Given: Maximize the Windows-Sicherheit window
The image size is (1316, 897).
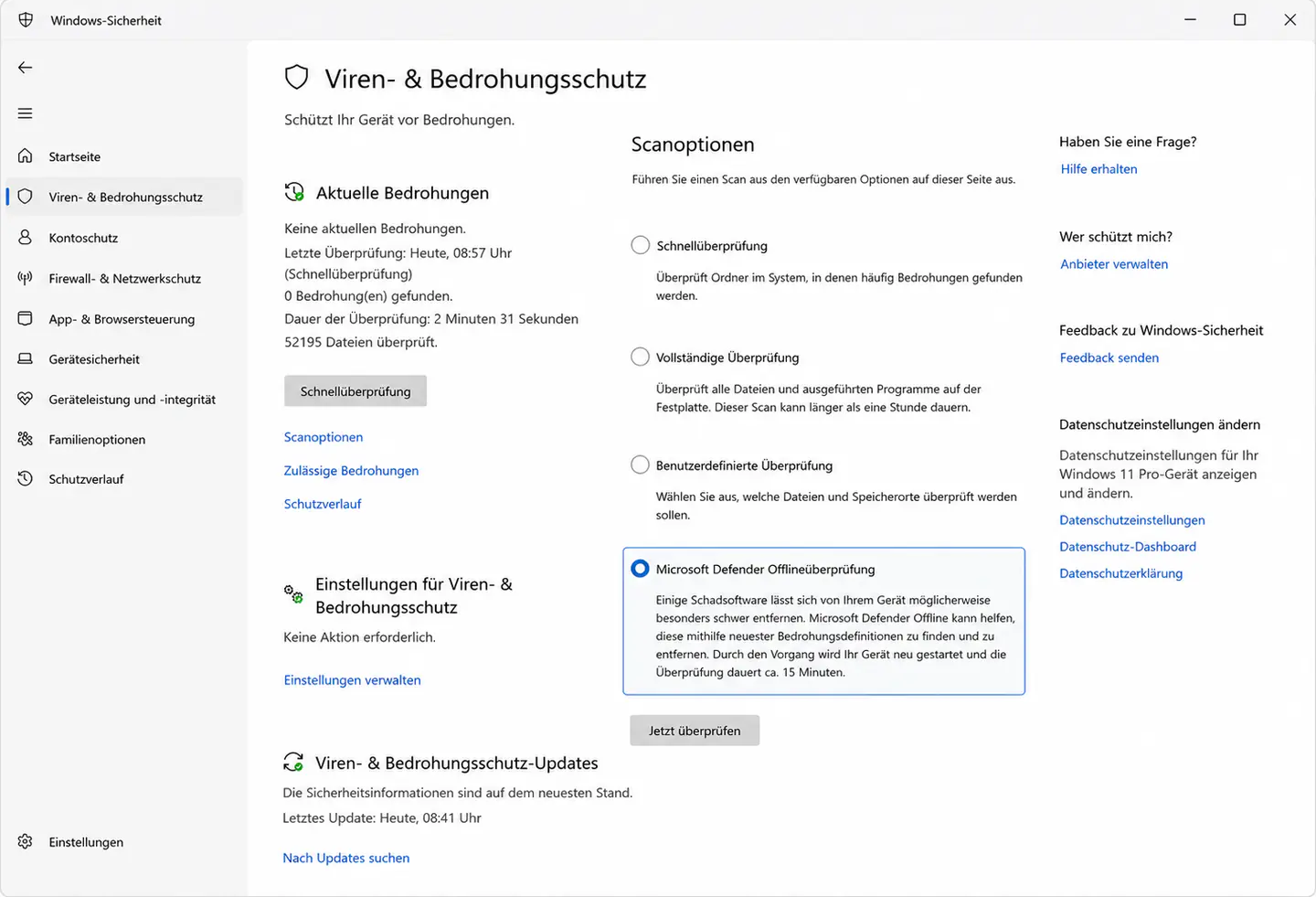Looking at the screenshot, I should [x=1240, y=20].
